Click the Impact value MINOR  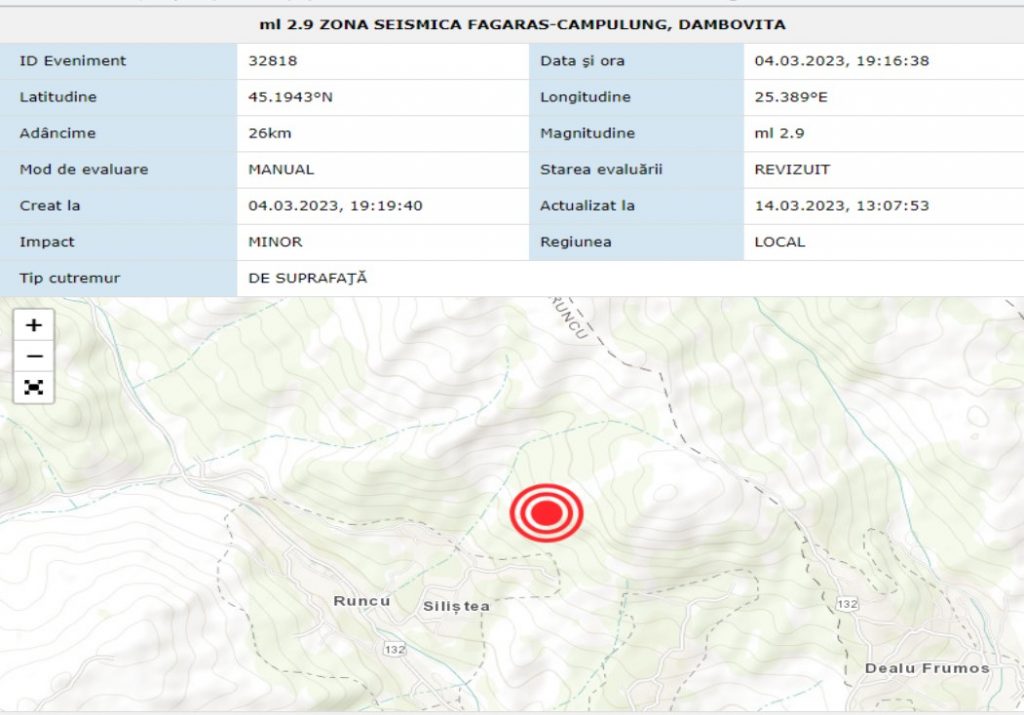click(x=275, y=241)
